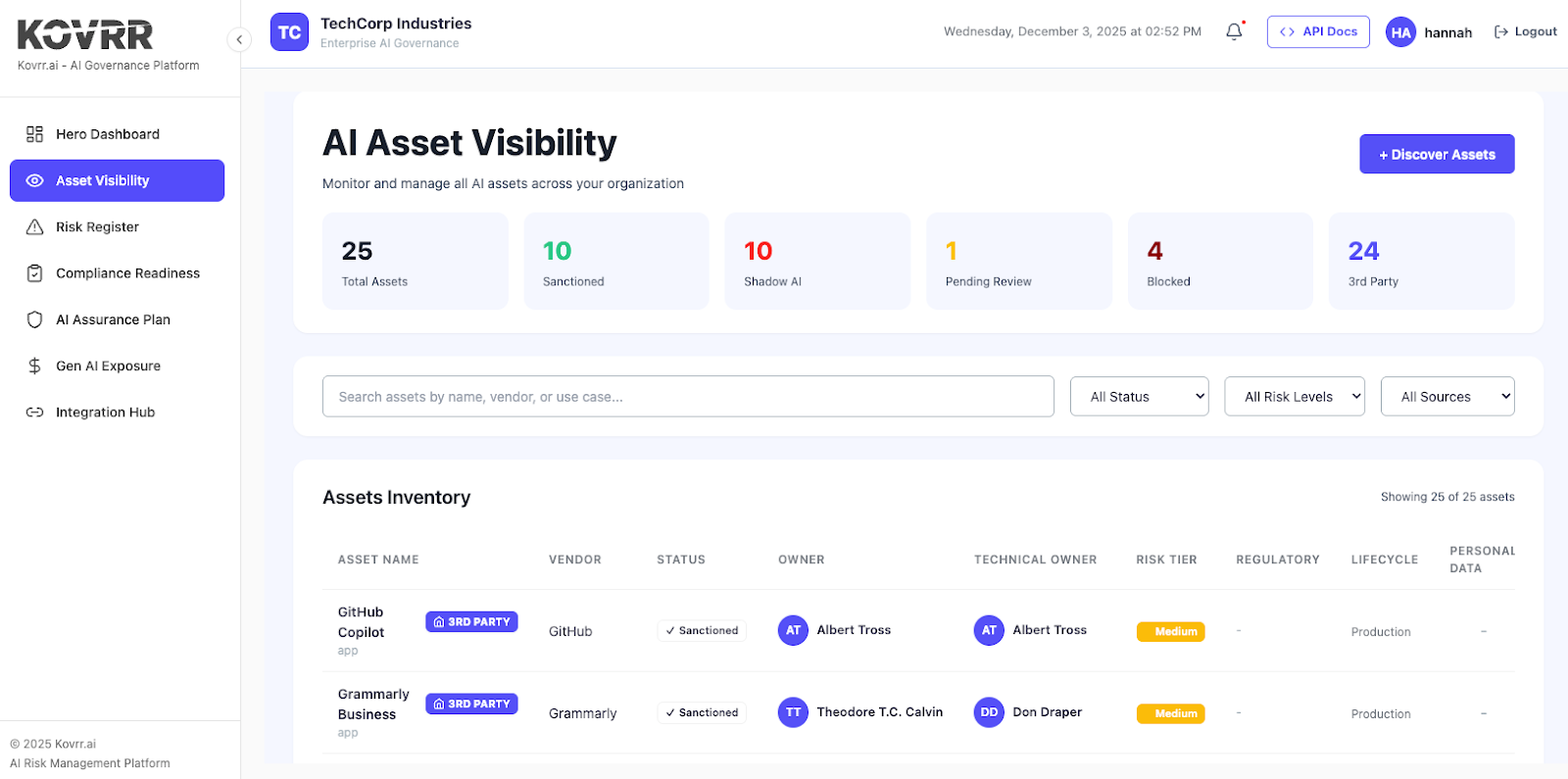
Task: Click AT avatar in GitHub Copilot Owner column
Action: click(793, 630)
